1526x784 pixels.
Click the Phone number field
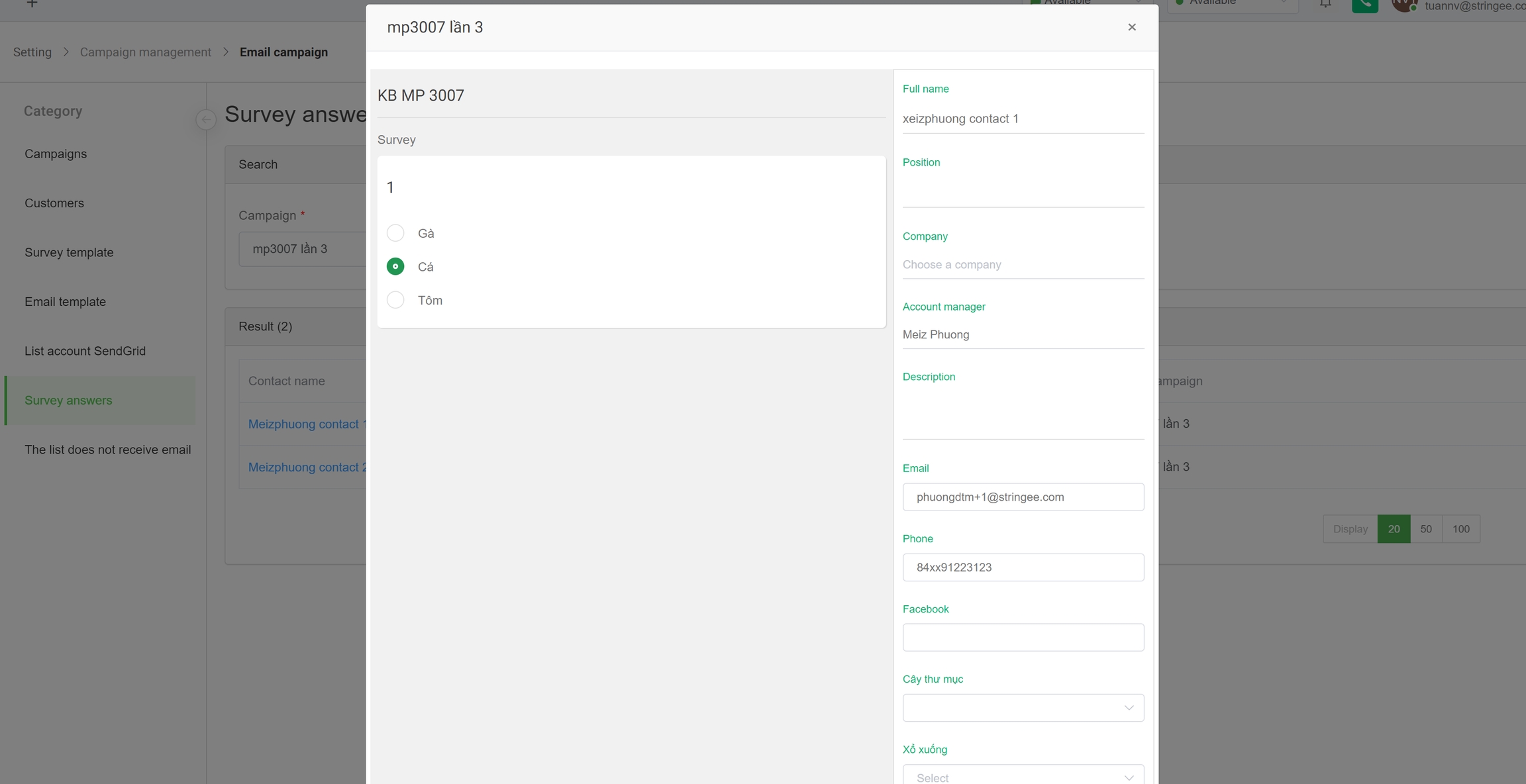[1023, 567]
